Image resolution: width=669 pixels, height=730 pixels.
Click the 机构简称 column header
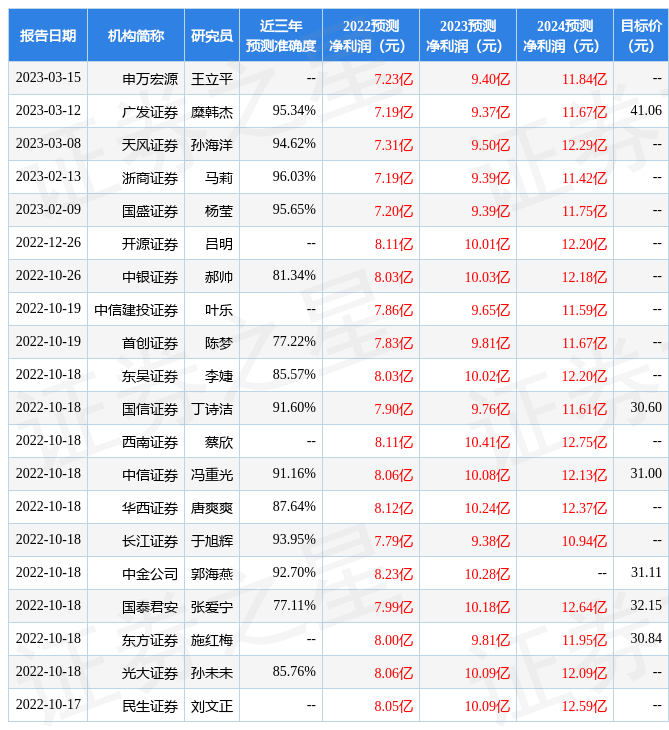point(136,36)
